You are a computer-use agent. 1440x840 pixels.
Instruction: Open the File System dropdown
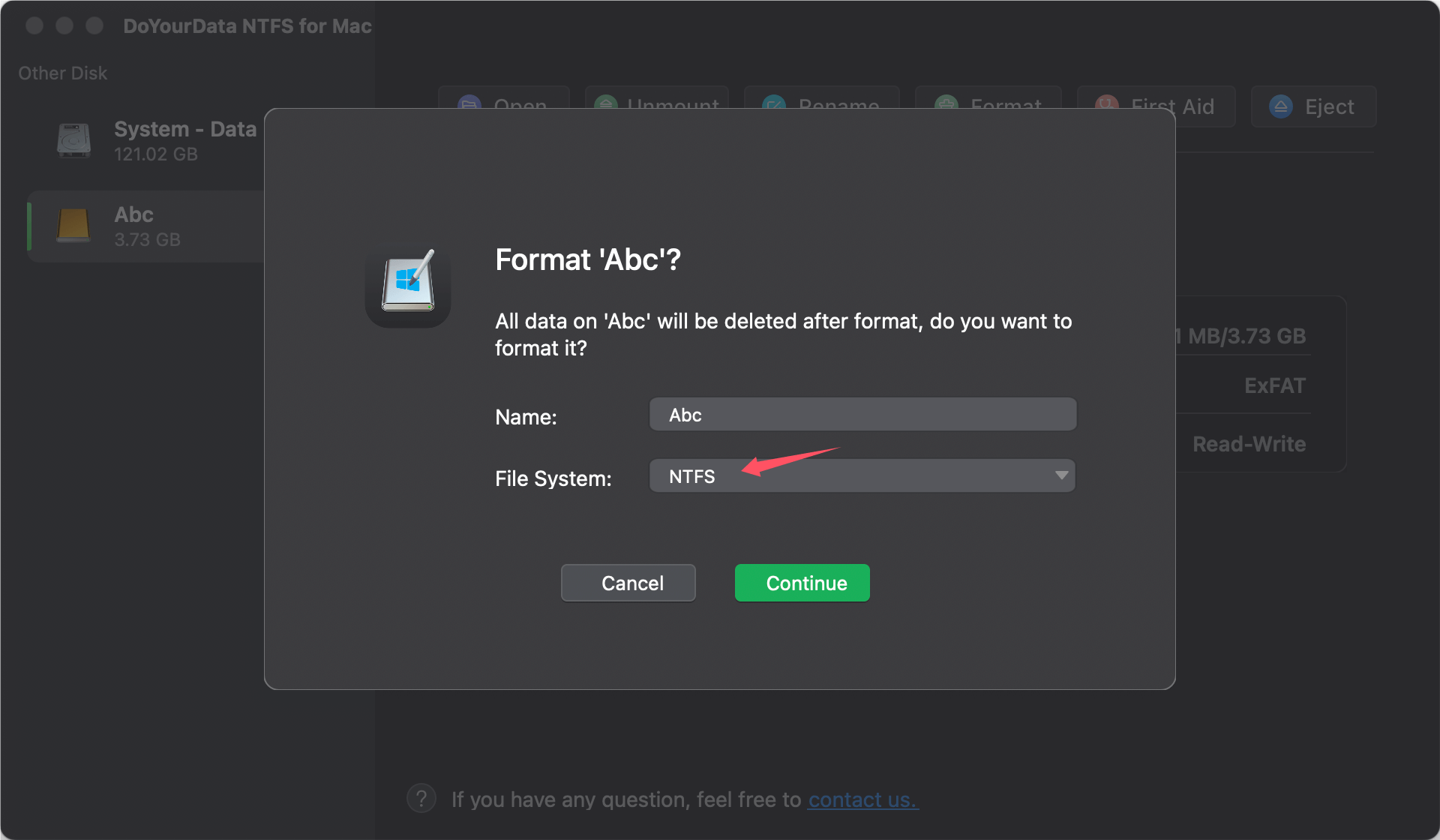862,475
